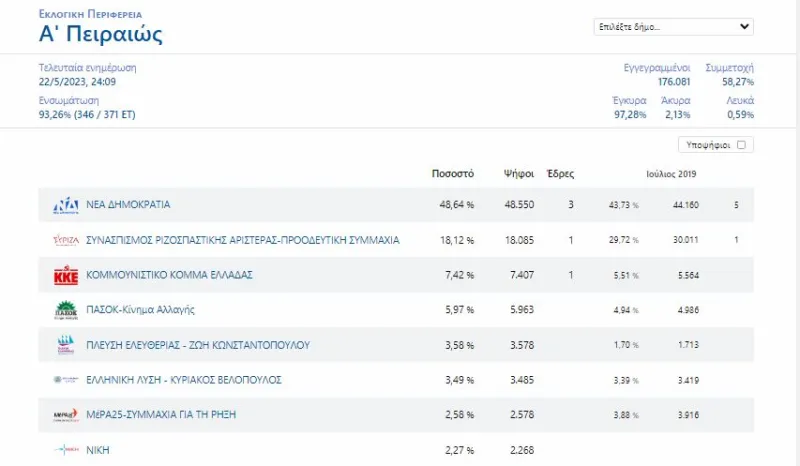Screen dimensions: 800x466
Task: Click the Ψήφοι column header
Action: [519, 174]
